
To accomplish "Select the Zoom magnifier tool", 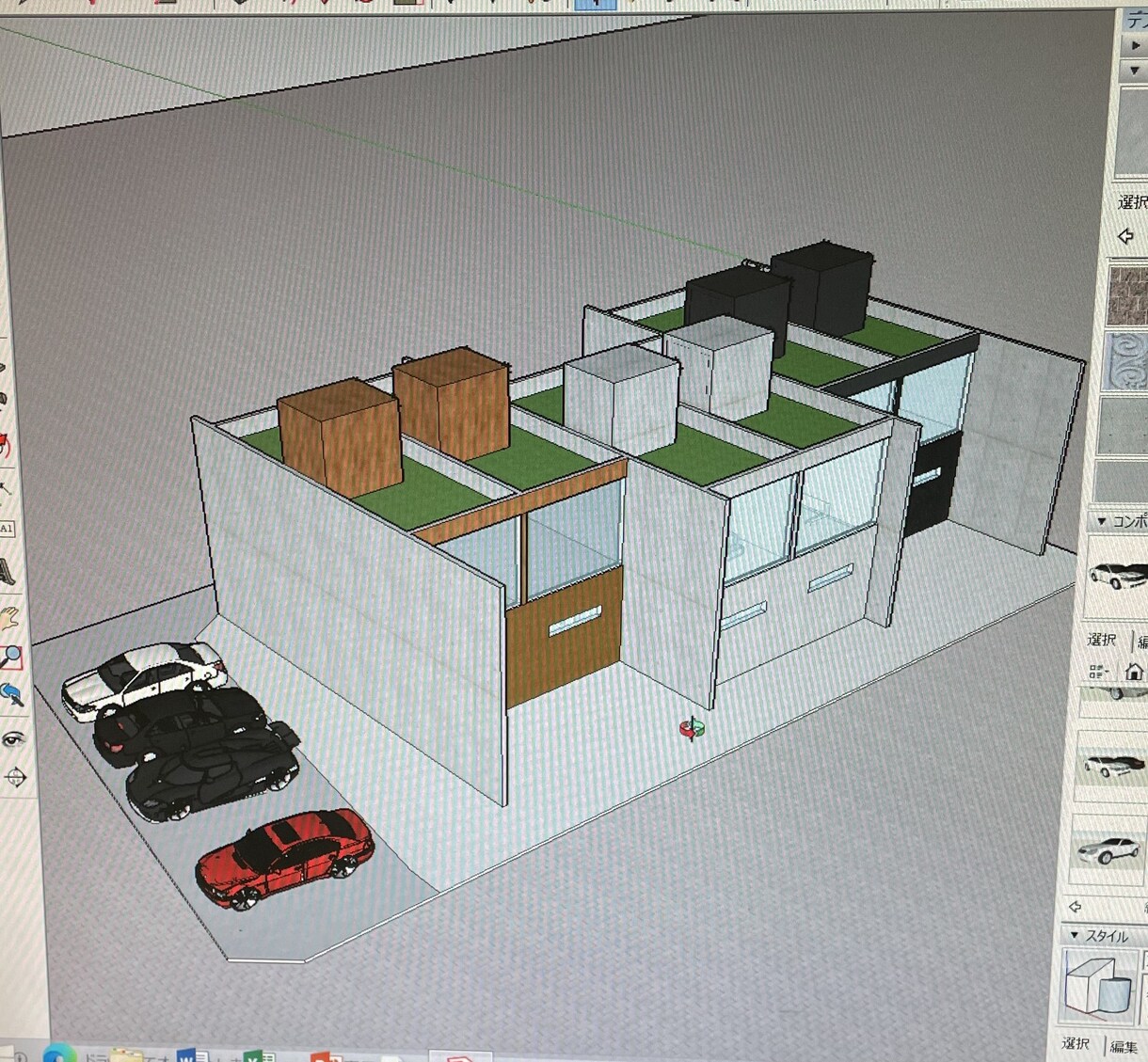I will tap(10, 658).
